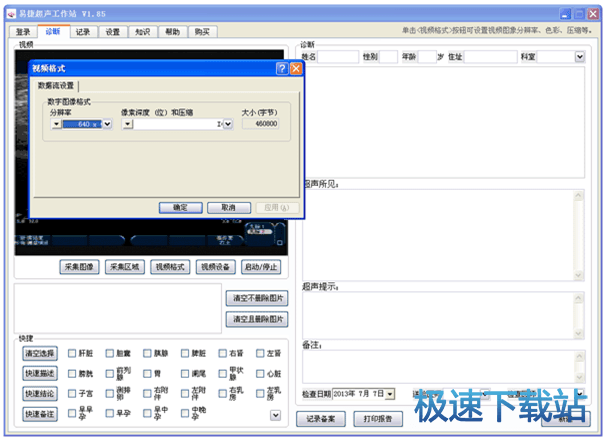The height and width of the screenshot is (443, 608).
Task: Check the 右附件 checkbox
Action: click(x=147, y=394)
